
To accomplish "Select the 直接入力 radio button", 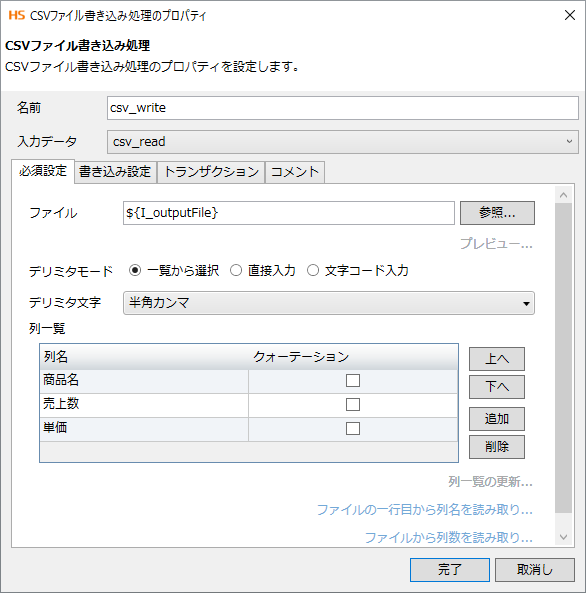I will click(x=236, y=270).
